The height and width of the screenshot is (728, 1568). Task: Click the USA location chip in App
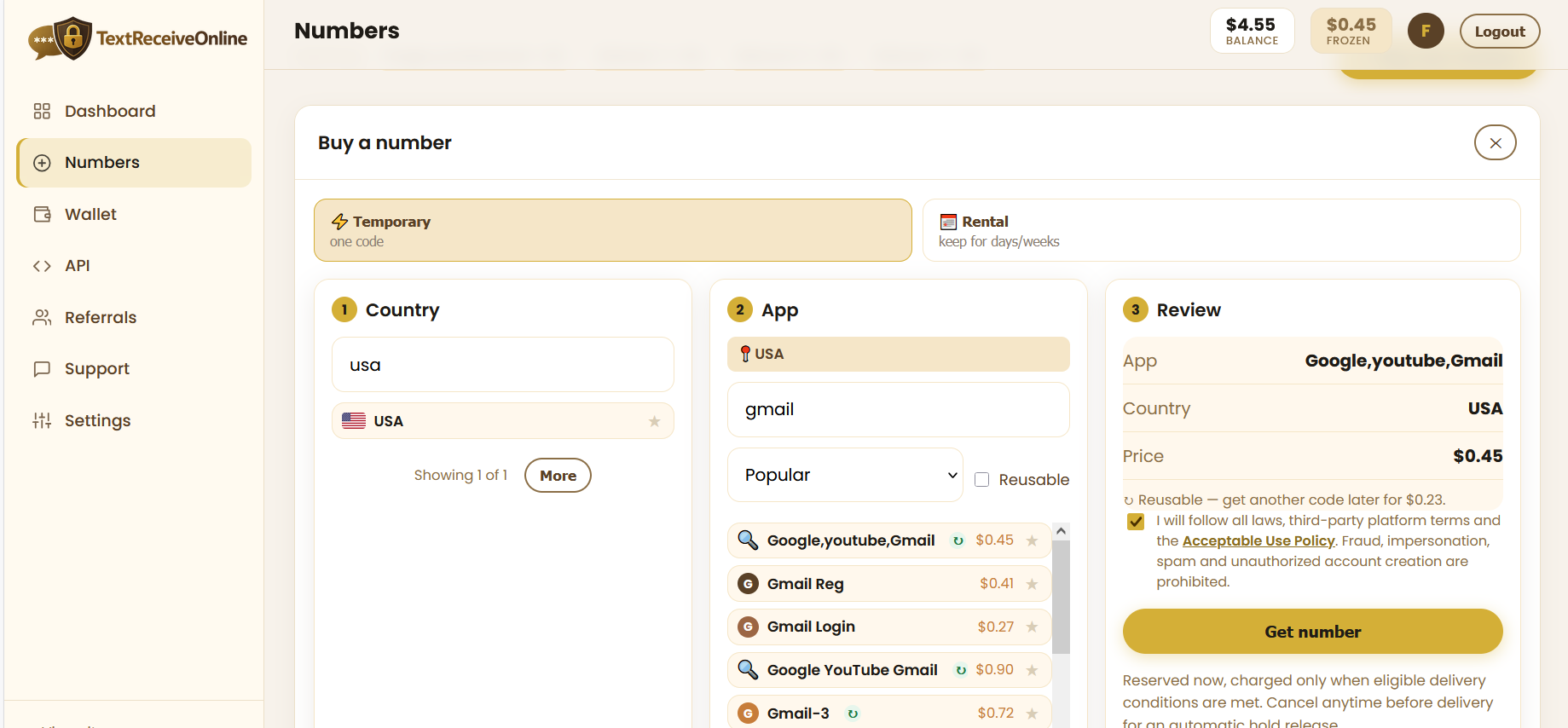point(899,355)
